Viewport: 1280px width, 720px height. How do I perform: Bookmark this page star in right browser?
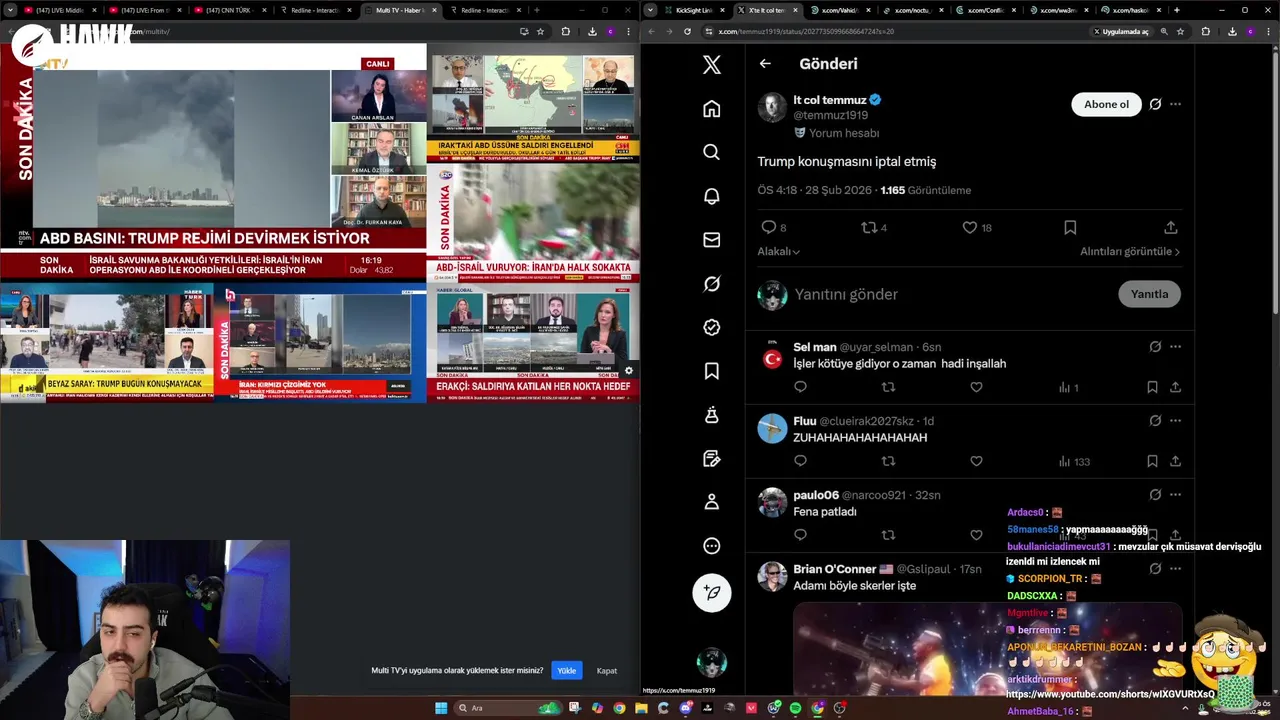pyautogui.click(x=1180, y=31)
